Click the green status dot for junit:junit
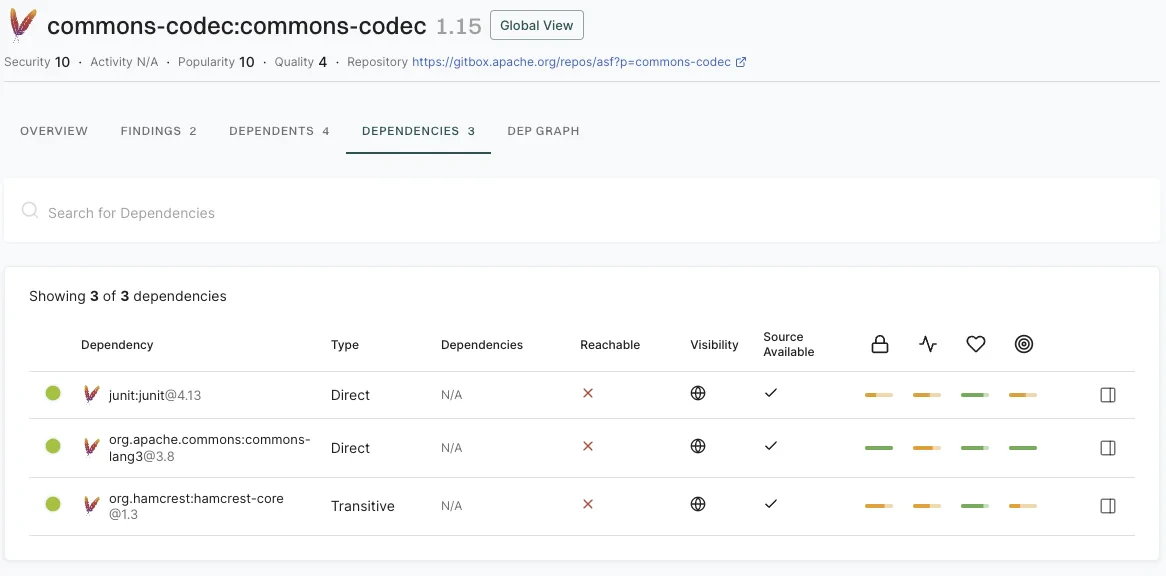1166x576 pixels. (53, 393)
